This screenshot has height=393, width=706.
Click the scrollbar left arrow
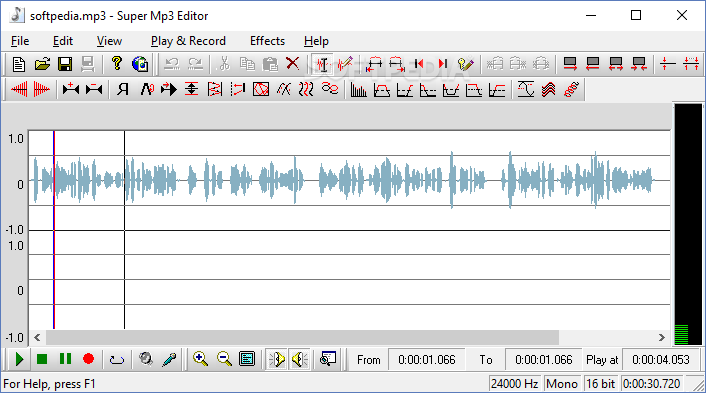click(37, 337)
